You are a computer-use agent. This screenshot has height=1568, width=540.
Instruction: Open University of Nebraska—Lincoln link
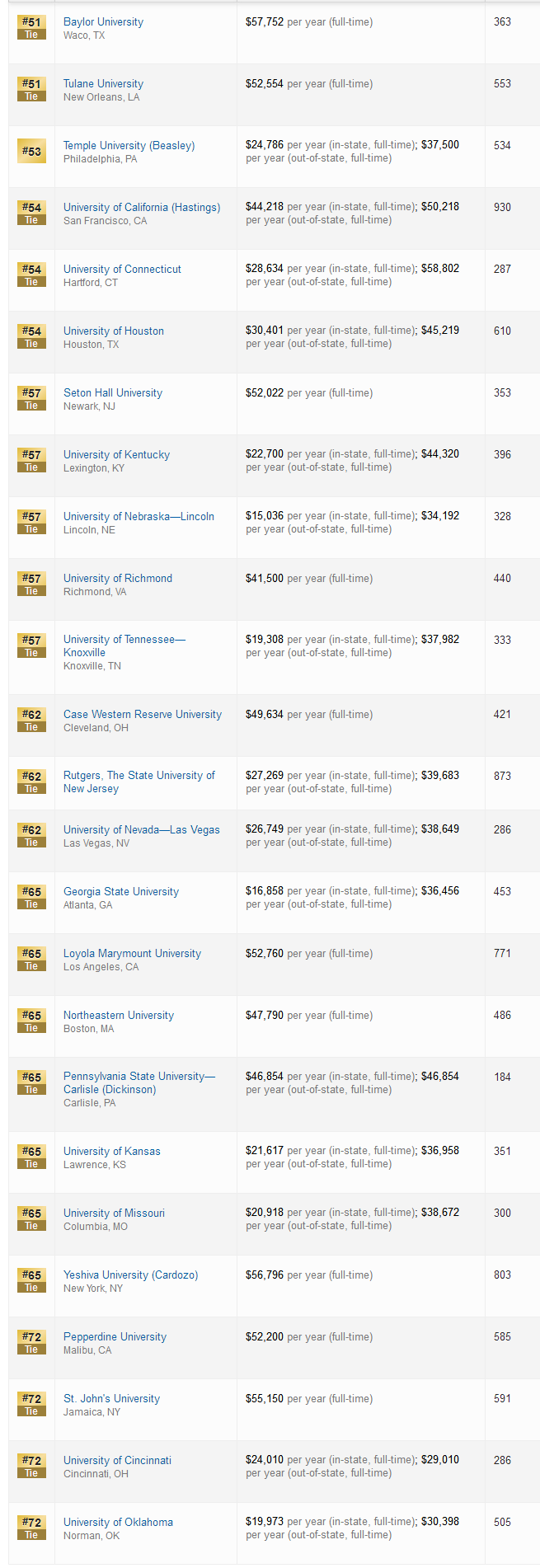click(x=139, y=516)
